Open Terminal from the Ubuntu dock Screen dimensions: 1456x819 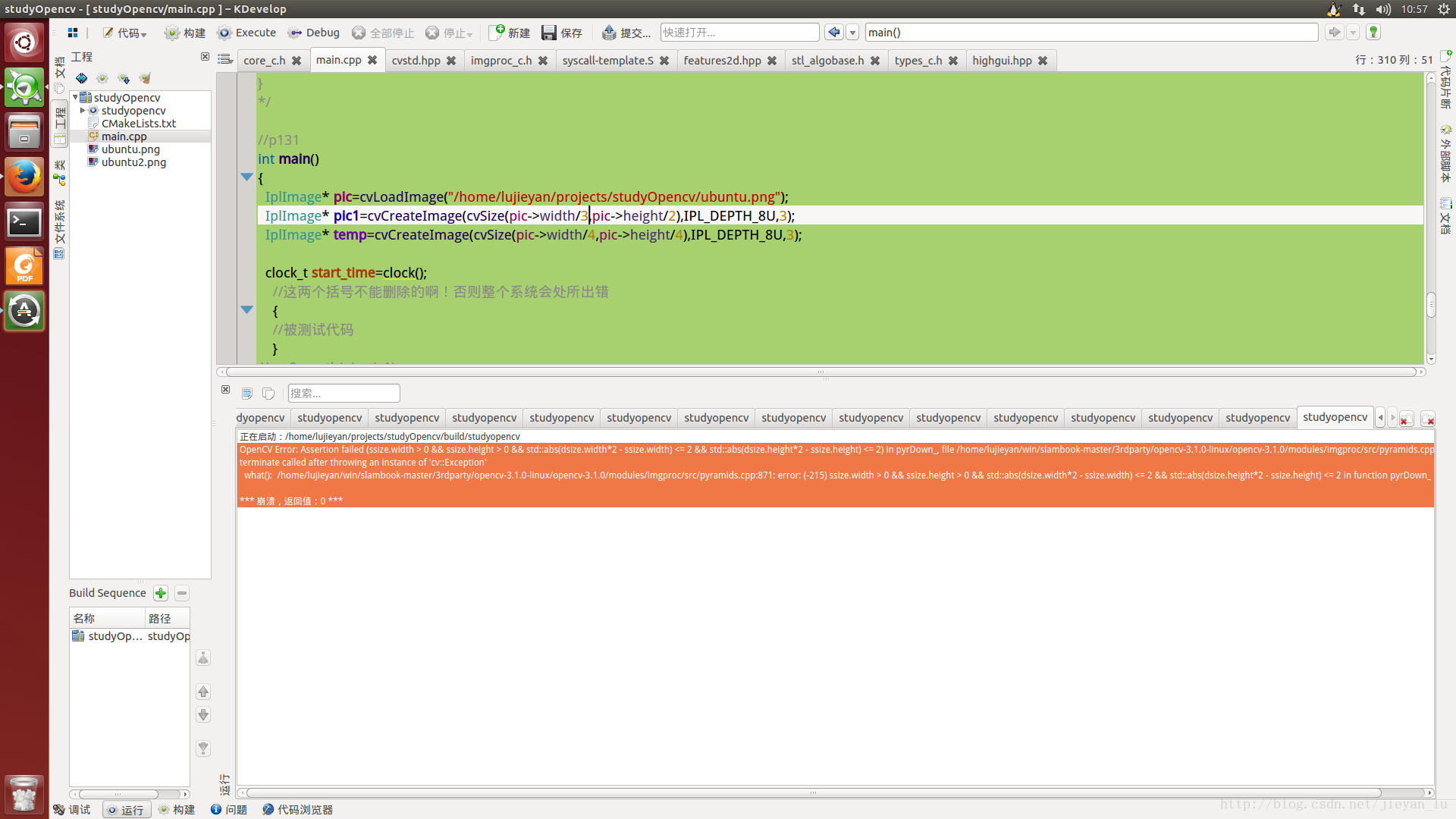(24, 222)
